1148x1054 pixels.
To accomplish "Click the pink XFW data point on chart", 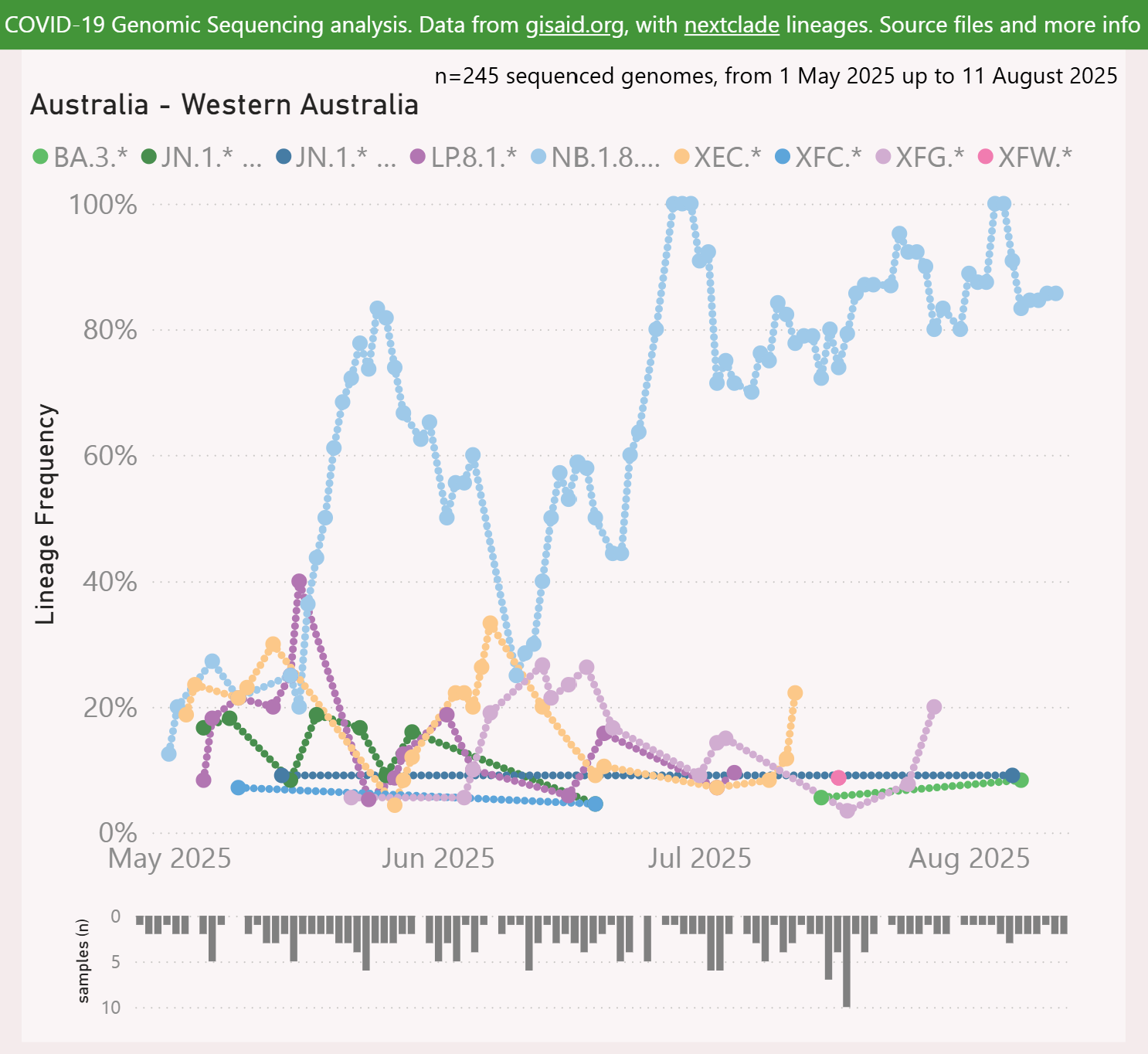I will point(838,777).
